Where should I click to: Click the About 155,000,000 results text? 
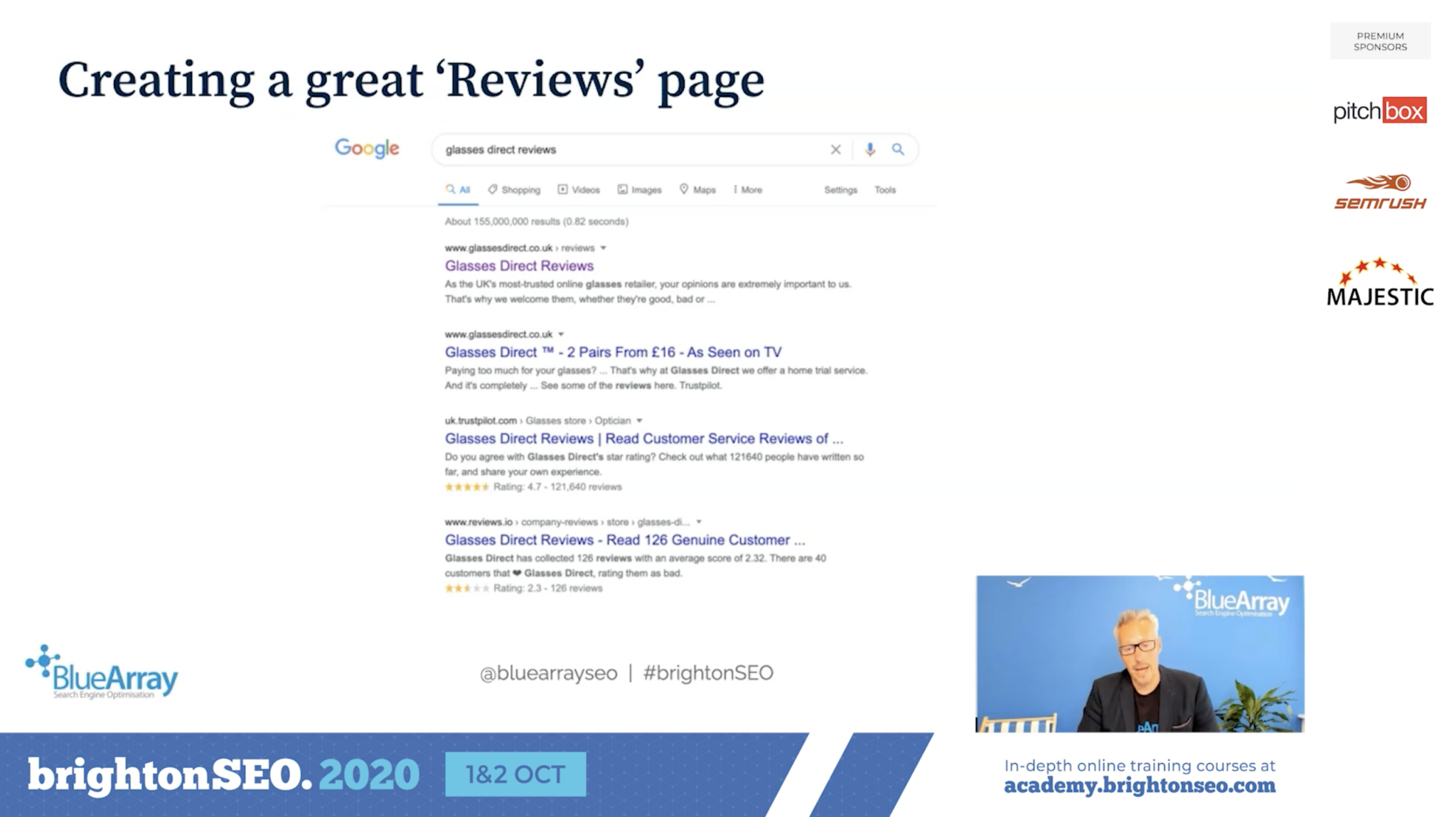[537, 222]
